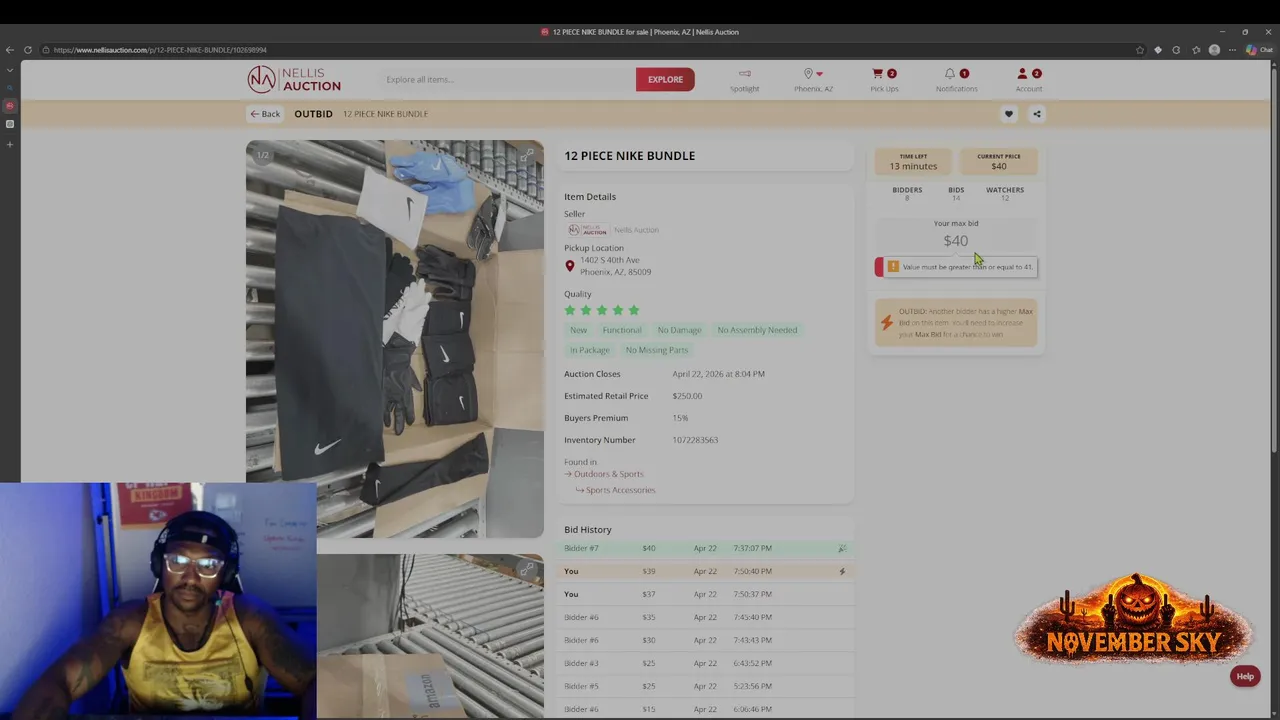Viewport: 1280px width, 720px height.
Task: Open the Account menu
Action: point(1029,80)
